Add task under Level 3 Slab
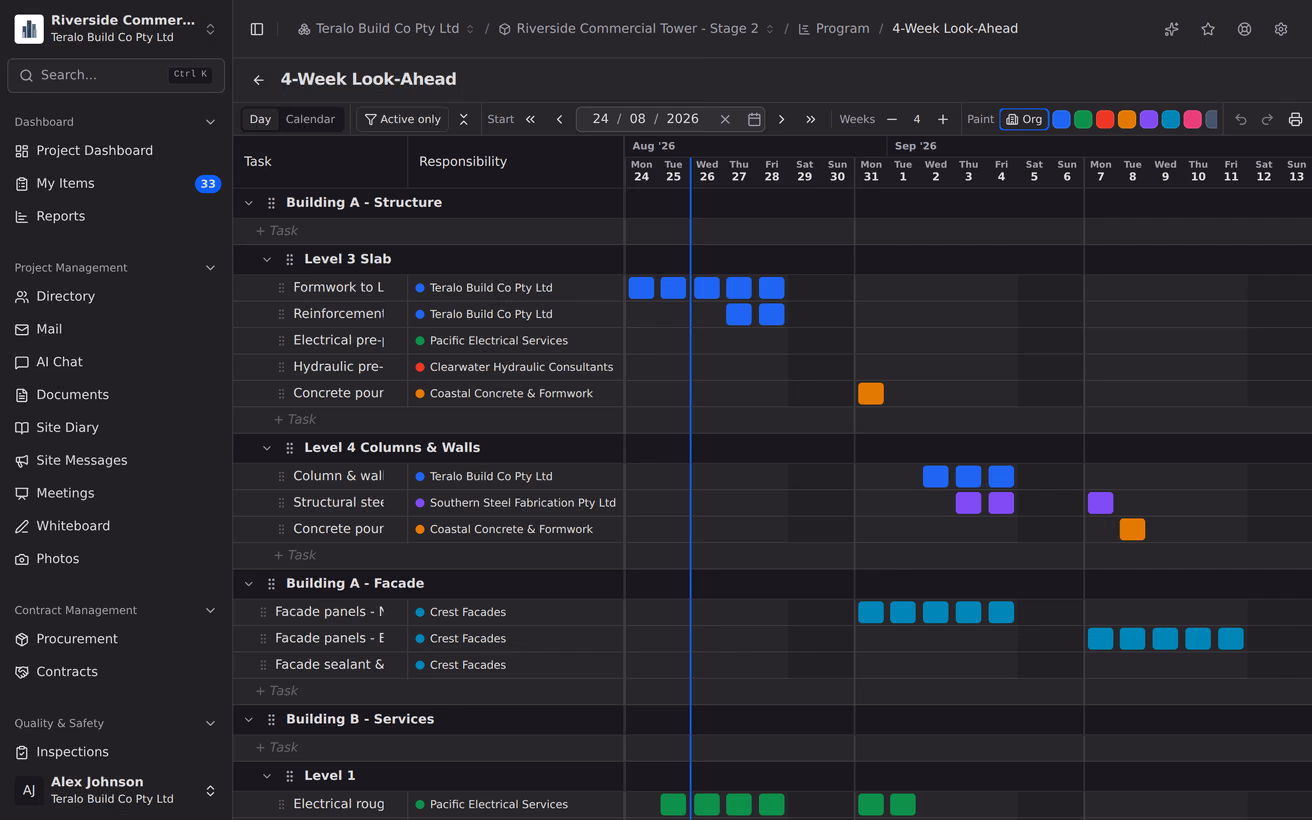This screenshot has height=820, width=1312. 295,420
